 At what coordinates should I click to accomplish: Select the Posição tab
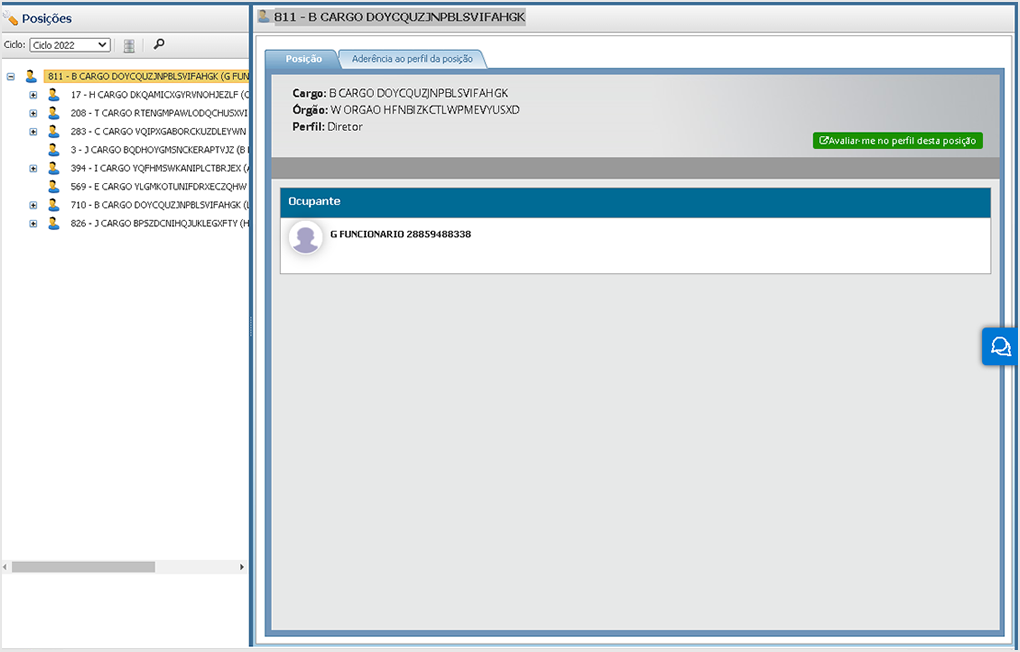(303, 59)
